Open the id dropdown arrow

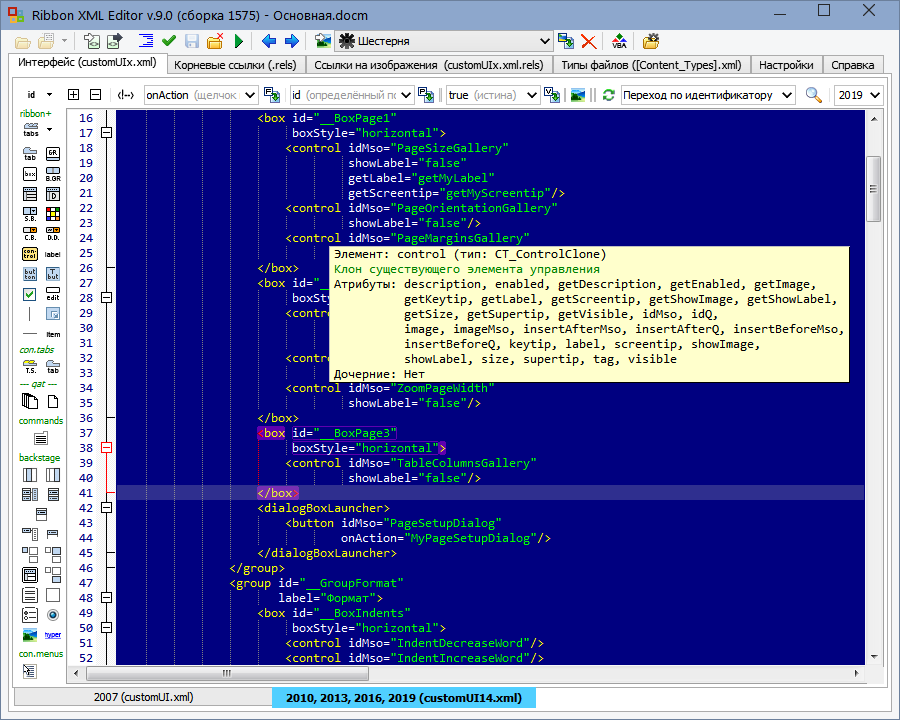tap(49, 95)
